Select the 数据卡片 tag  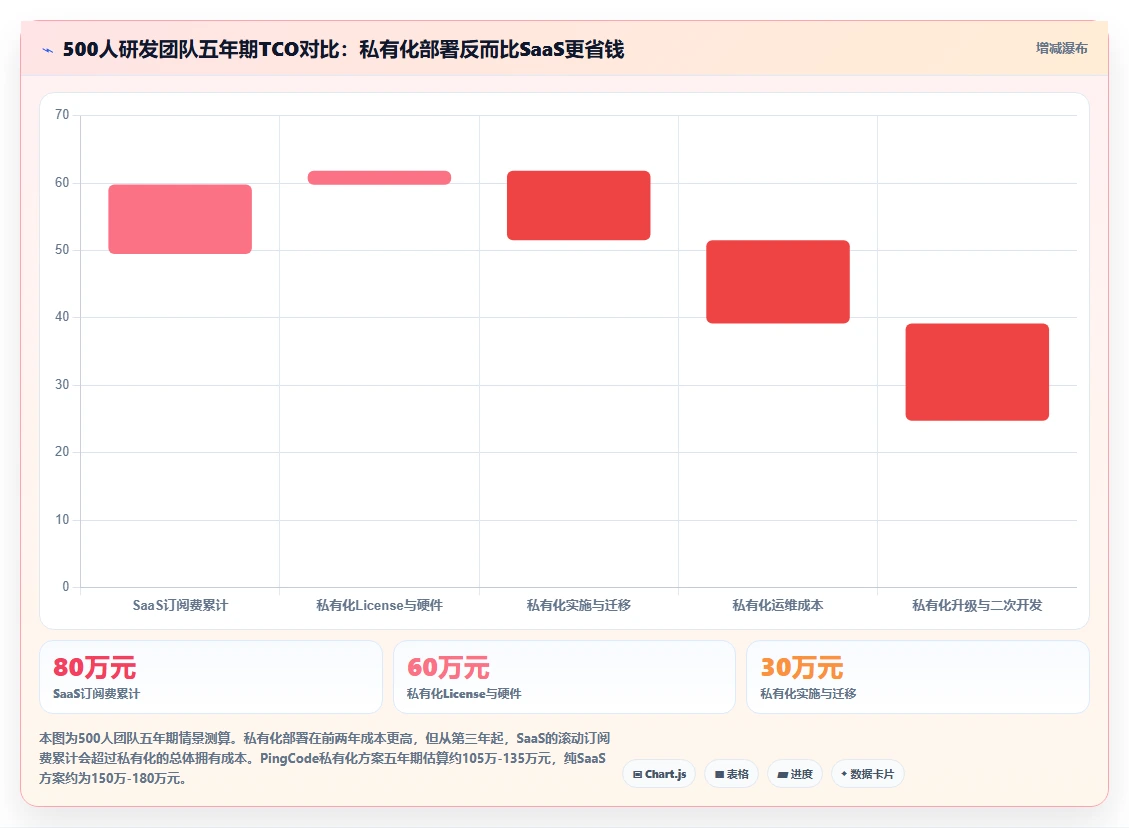point(868,774)
